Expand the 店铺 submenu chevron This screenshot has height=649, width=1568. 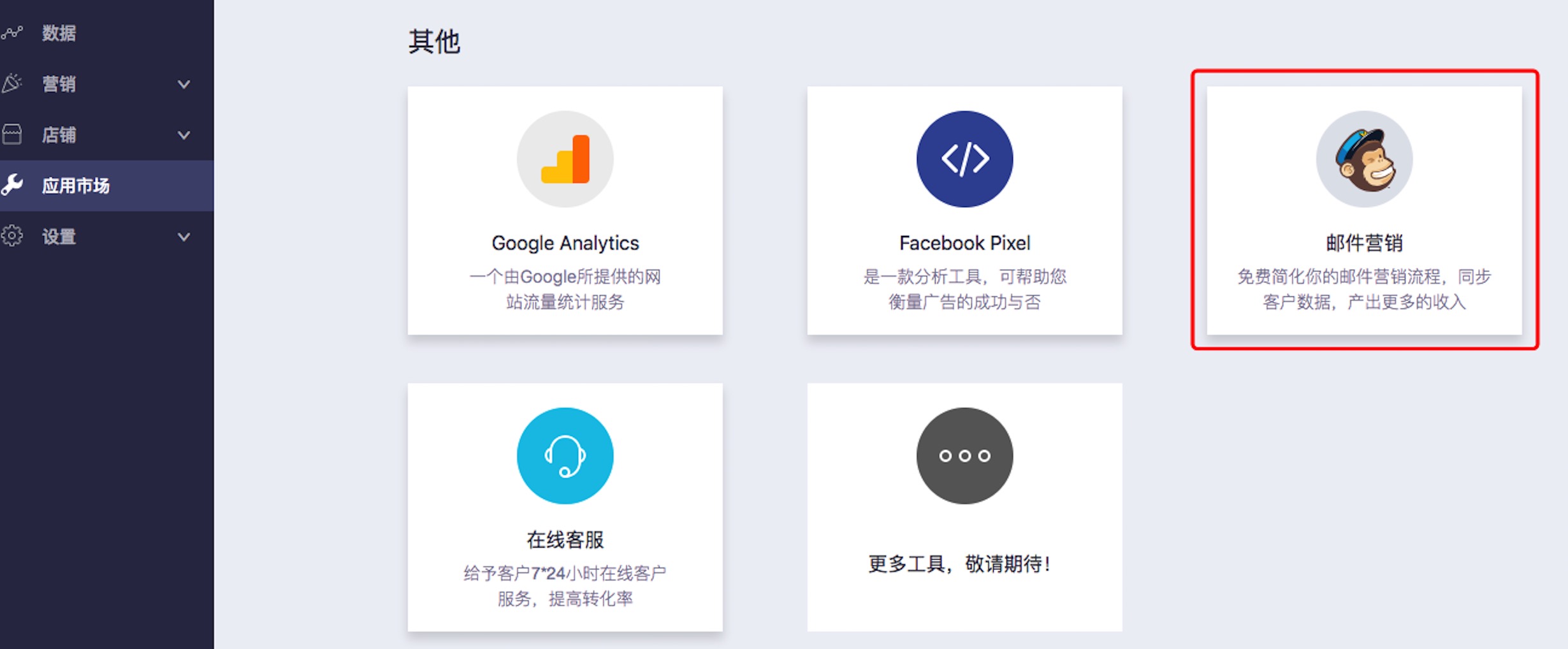coord(184,135)
